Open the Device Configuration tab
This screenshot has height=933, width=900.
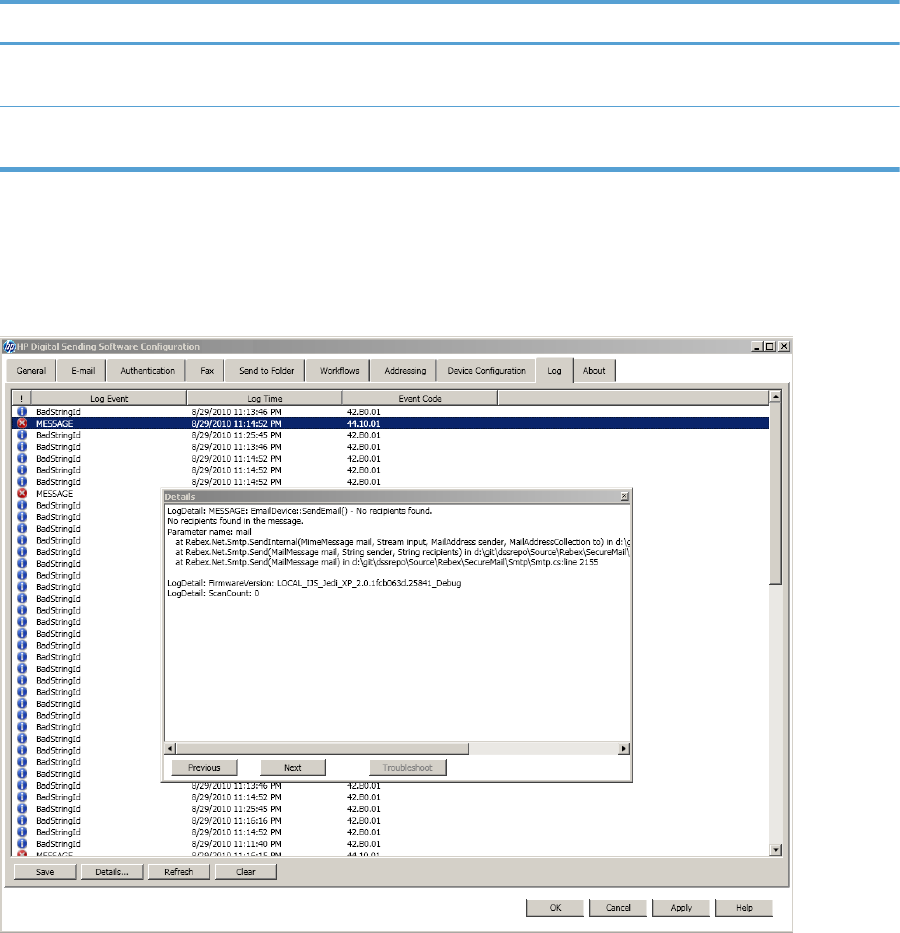[x=486, y=371]
